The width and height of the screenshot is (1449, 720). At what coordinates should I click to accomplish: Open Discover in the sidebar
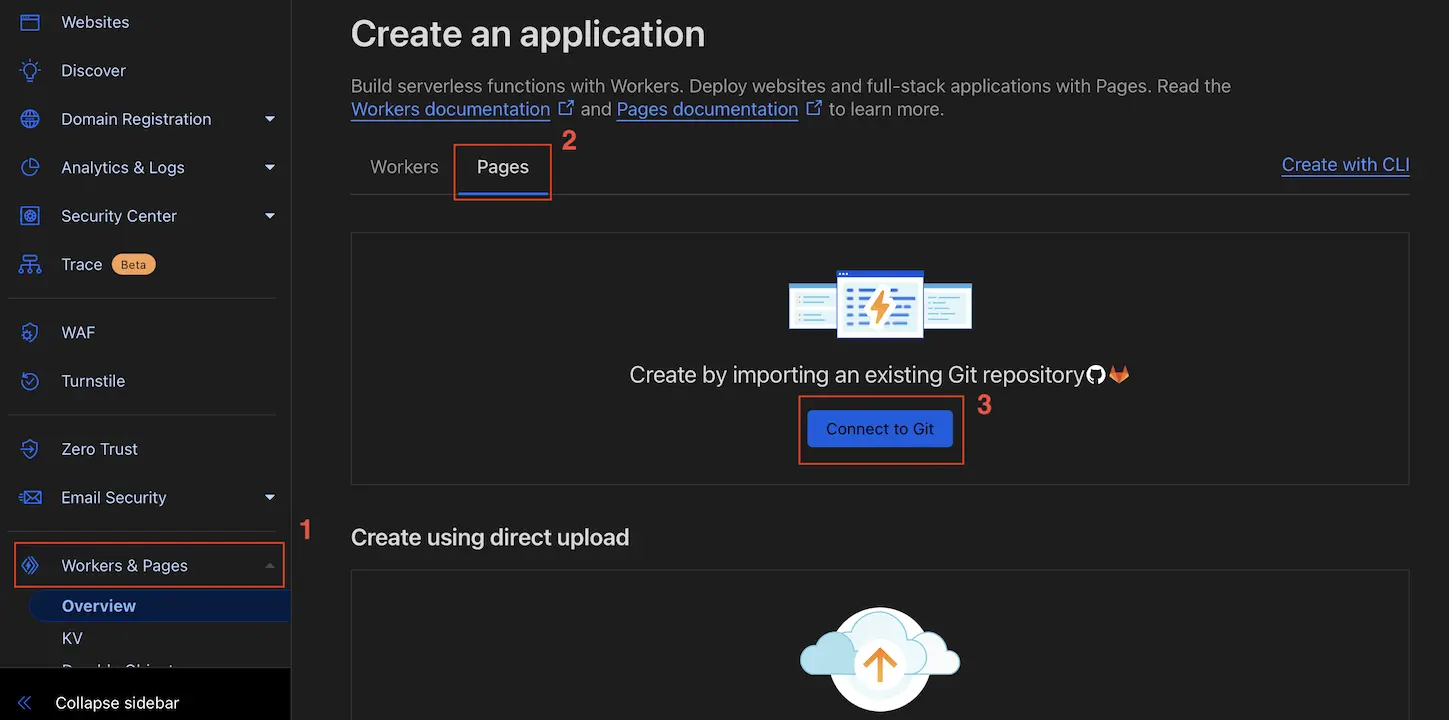[93, 71]
